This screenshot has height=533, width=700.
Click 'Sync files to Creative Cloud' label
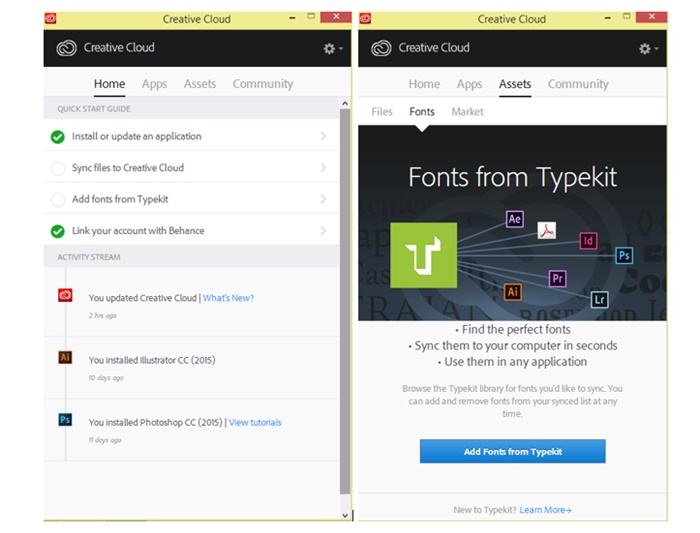click(128, 168)
